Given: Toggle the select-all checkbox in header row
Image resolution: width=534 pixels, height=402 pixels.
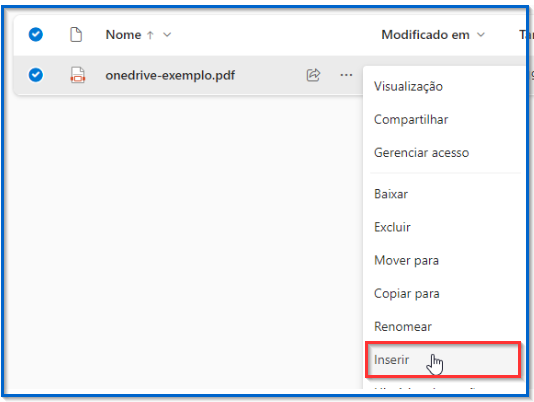Looking at the screenshot, I should (x=36, y=34).
